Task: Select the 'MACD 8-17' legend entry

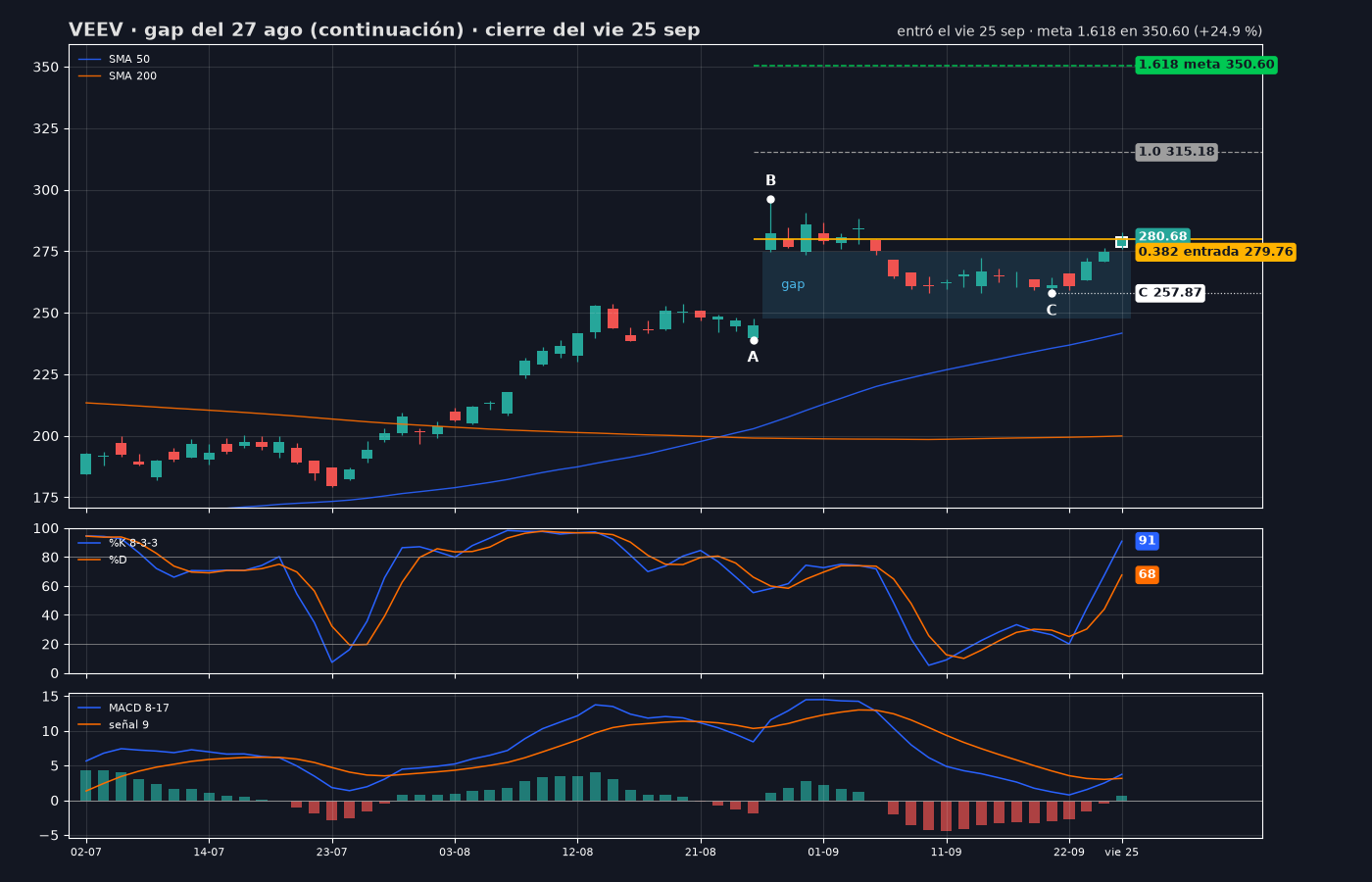Action: [x=124, y=708]
